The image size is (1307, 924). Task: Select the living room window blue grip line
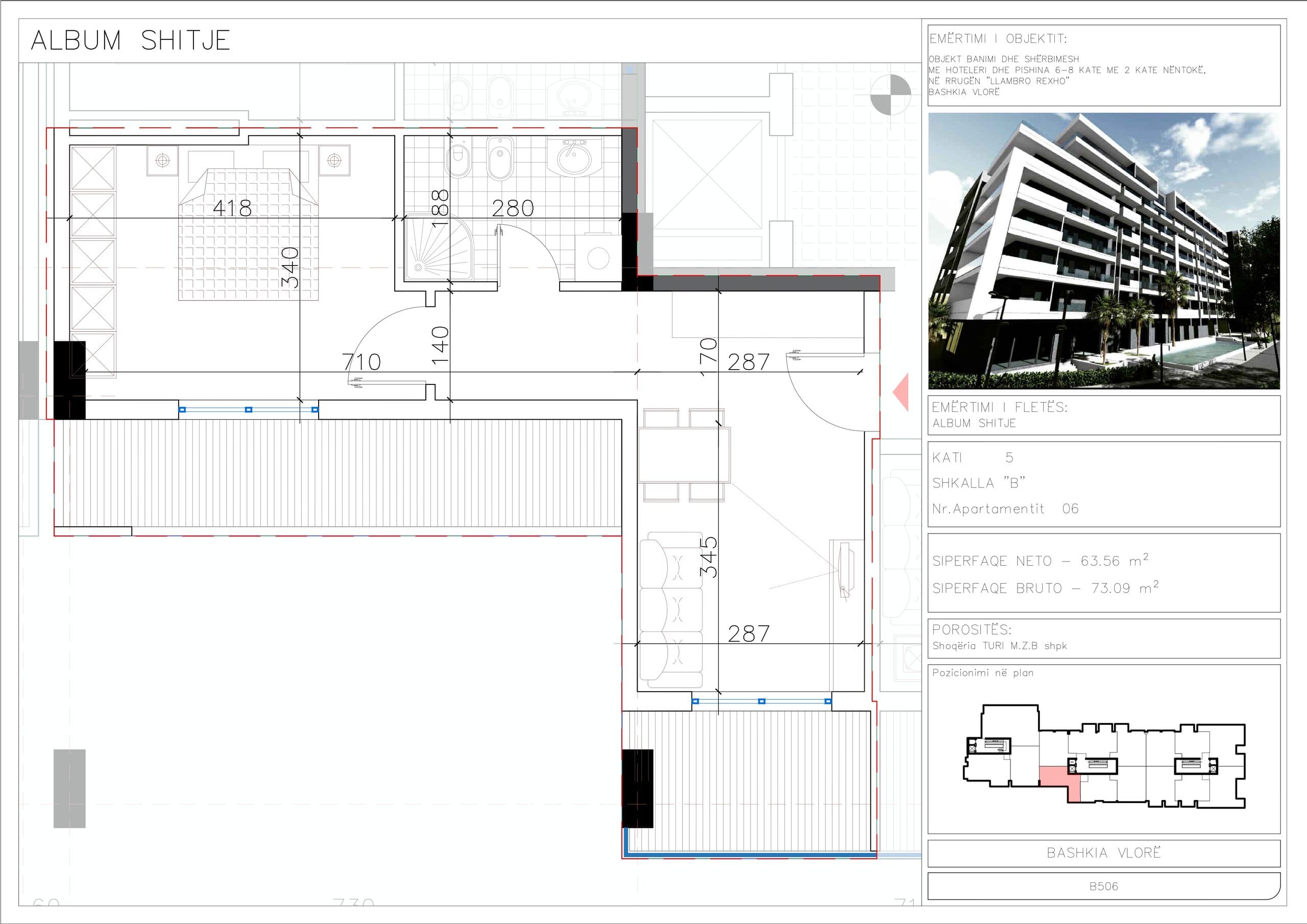tap(762, 701)
